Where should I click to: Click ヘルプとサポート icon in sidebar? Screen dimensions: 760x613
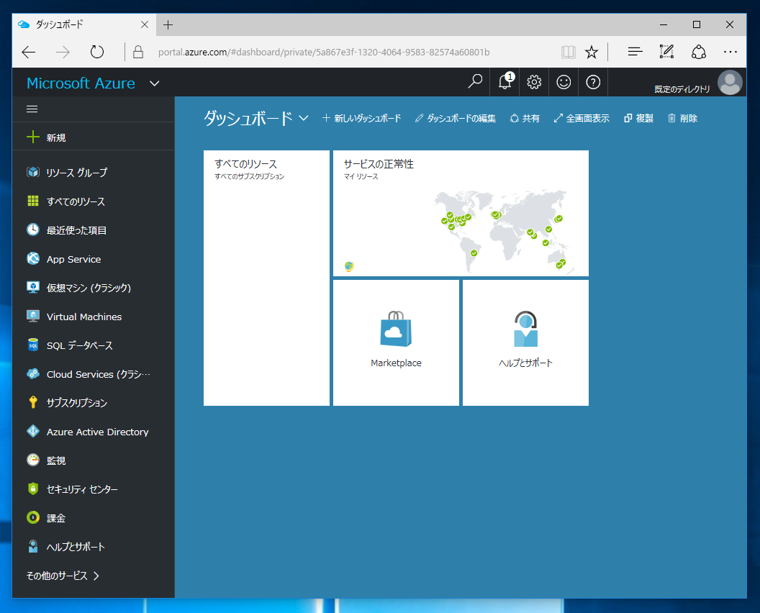coord(33,546)
